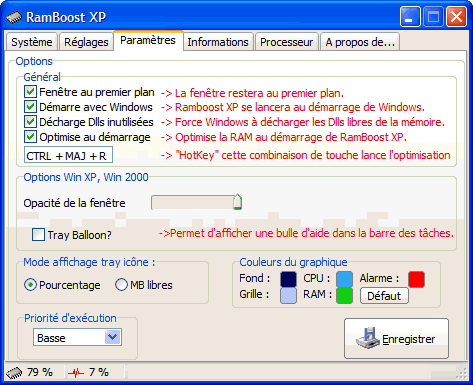Click the RAM chip icon in the status bar
This screenshot has width=473, height=385.
click(x=14, y=372)
